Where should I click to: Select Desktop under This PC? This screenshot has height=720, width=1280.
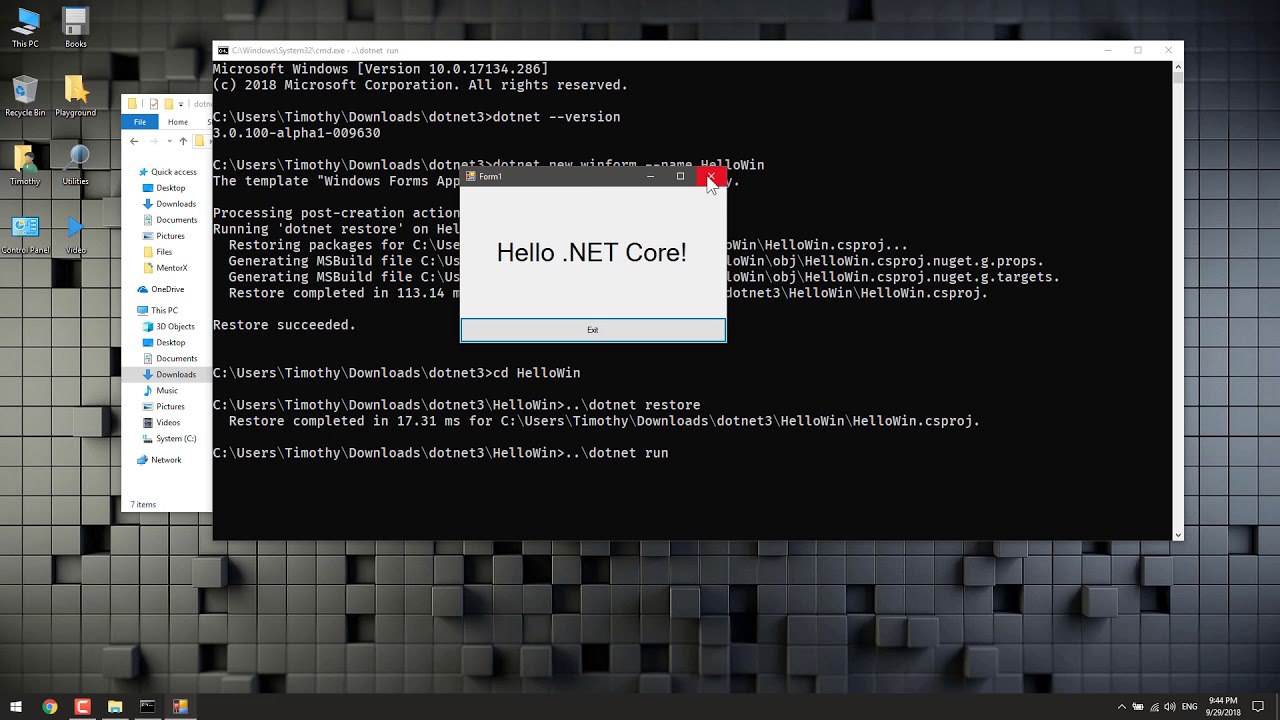[x=164, y=342]
